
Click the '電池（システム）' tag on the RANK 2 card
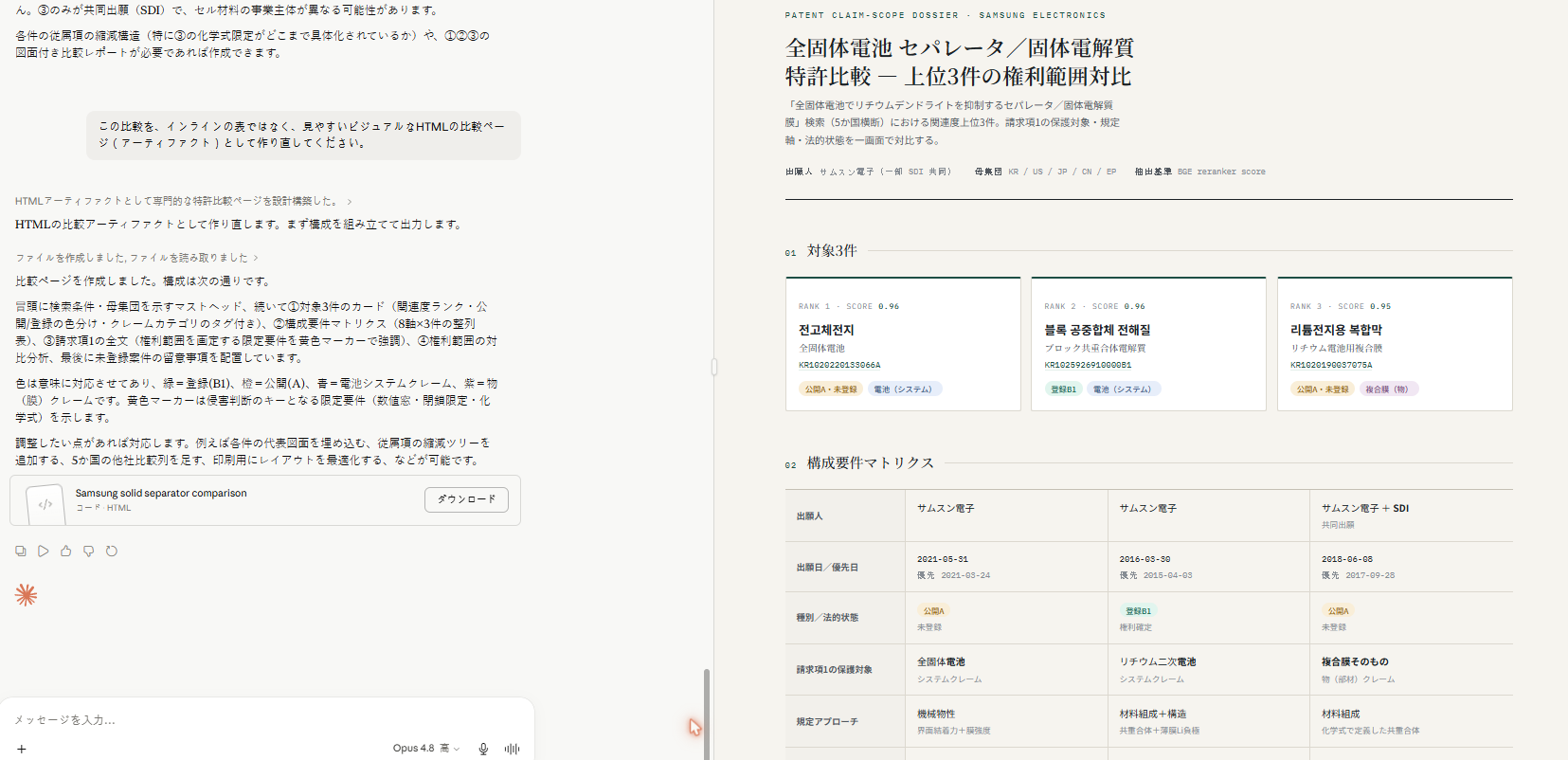(1122, 389)
